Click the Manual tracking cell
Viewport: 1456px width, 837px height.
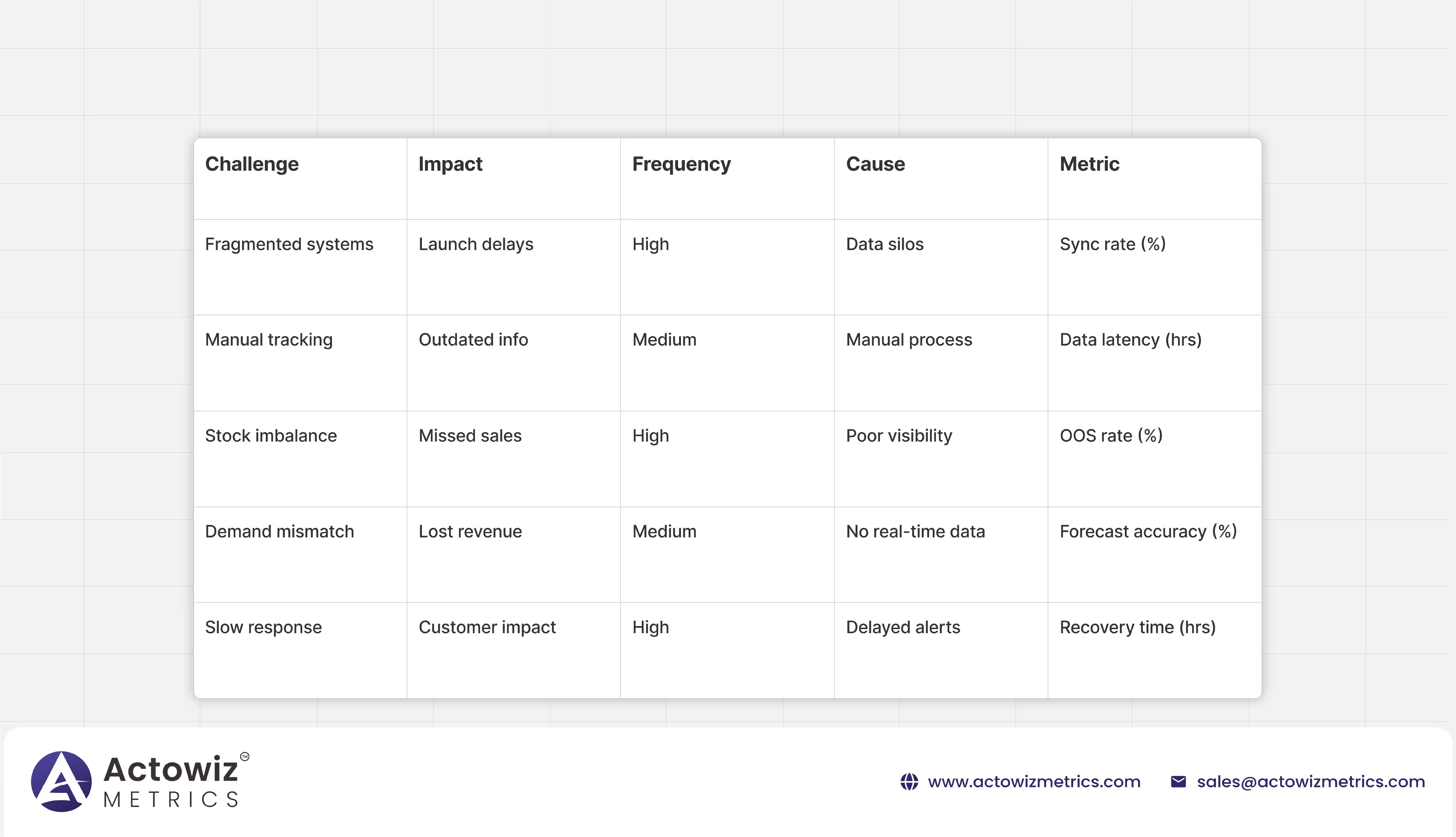(x=269, y=340)
